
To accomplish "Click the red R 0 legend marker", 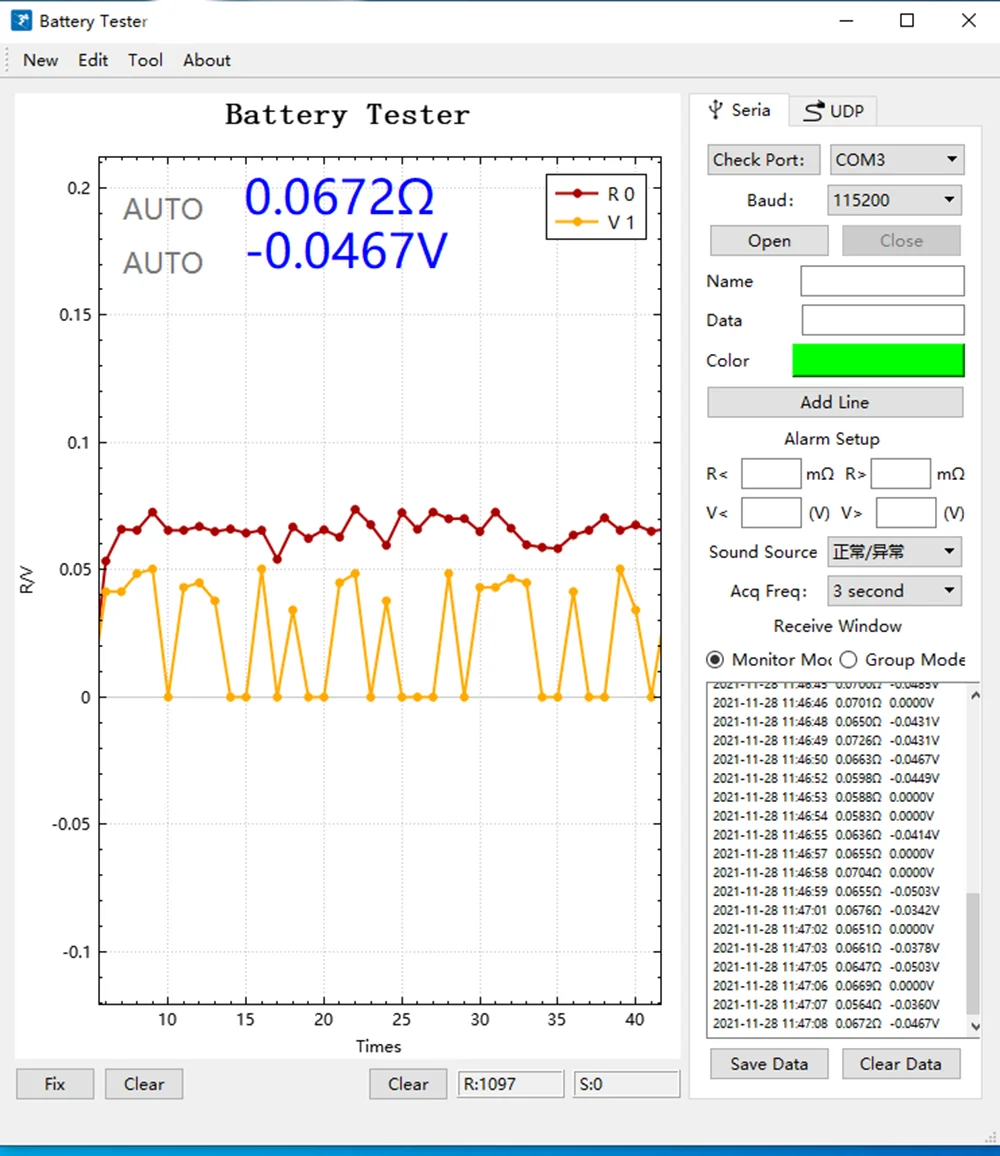I will point(577,194).
